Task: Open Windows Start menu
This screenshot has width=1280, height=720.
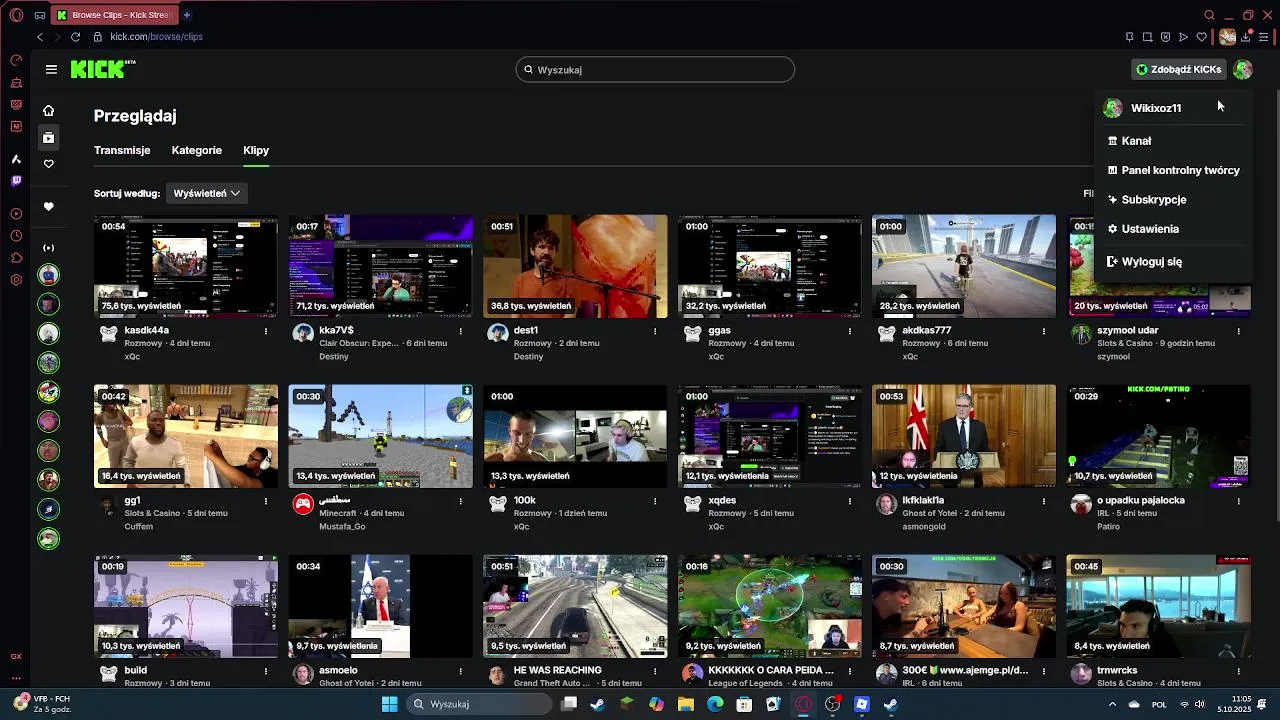Action: click(389, 704)
